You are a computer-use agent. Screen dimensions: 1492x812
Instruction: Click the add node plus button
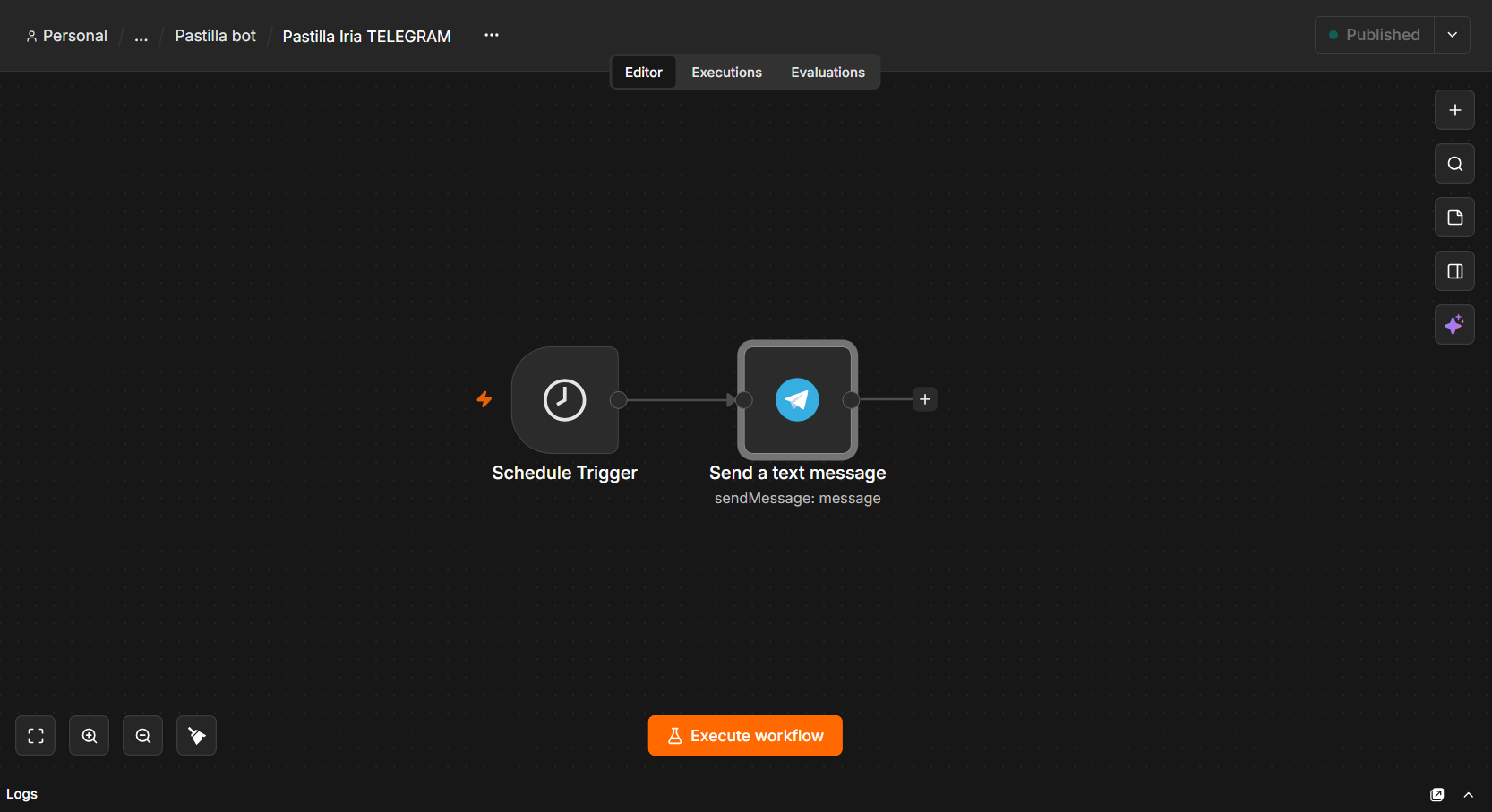[x=1454, y=110]
